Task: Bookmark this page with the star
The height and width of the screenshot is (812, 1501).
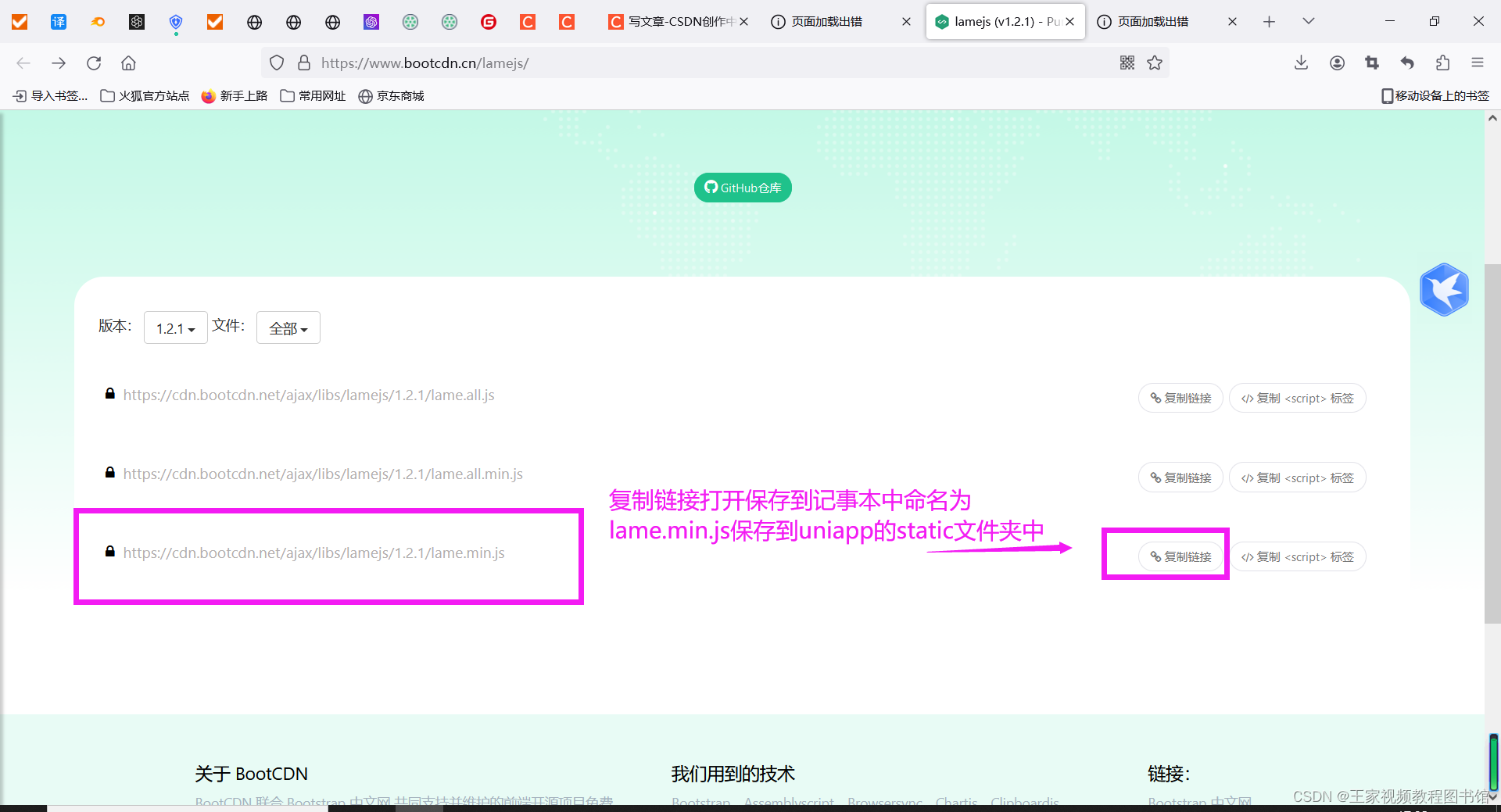Action: coord(1155,63)
